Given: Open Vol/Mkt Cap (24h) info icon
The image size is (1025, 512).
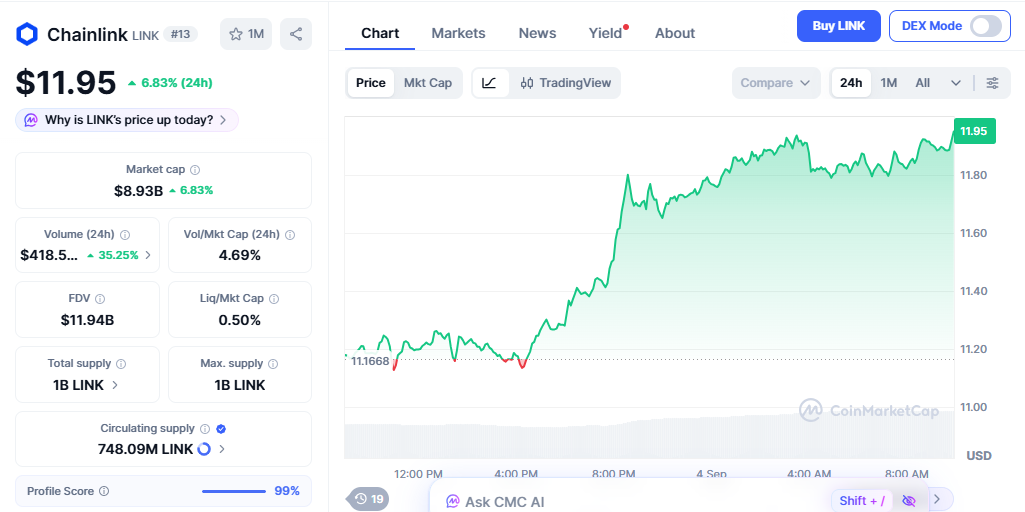Looking at the screenshot, I should (x=290, y=235).
